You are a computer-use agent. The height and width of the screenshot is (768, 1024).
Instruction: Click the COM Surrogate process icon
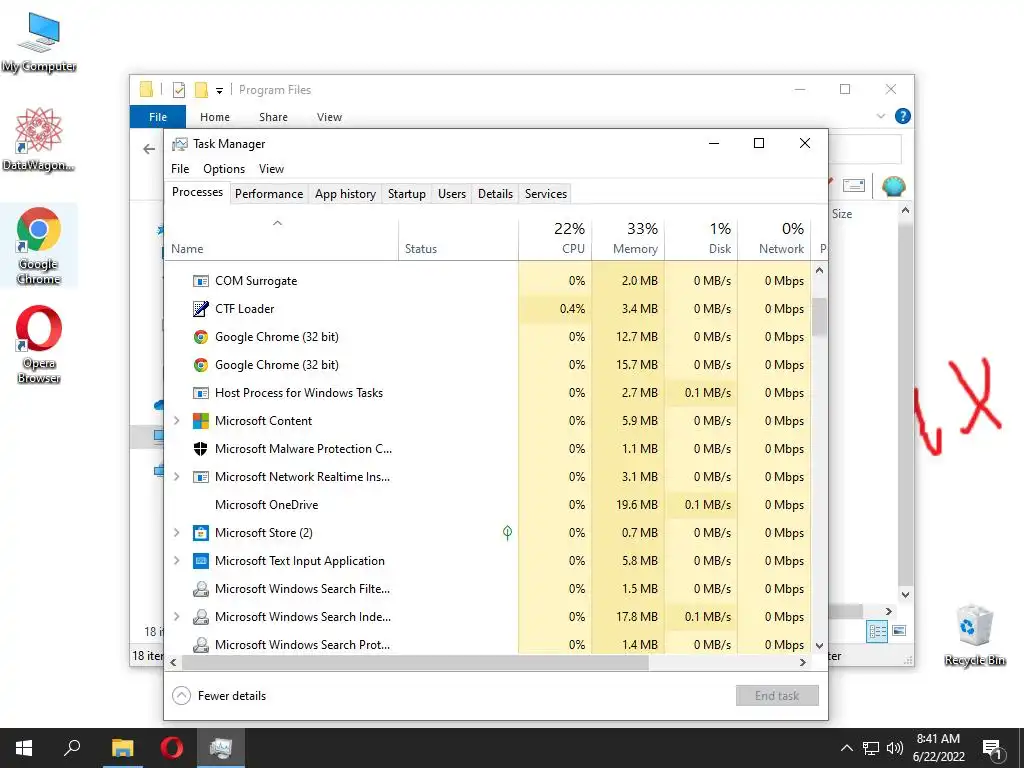pos(200,281)
